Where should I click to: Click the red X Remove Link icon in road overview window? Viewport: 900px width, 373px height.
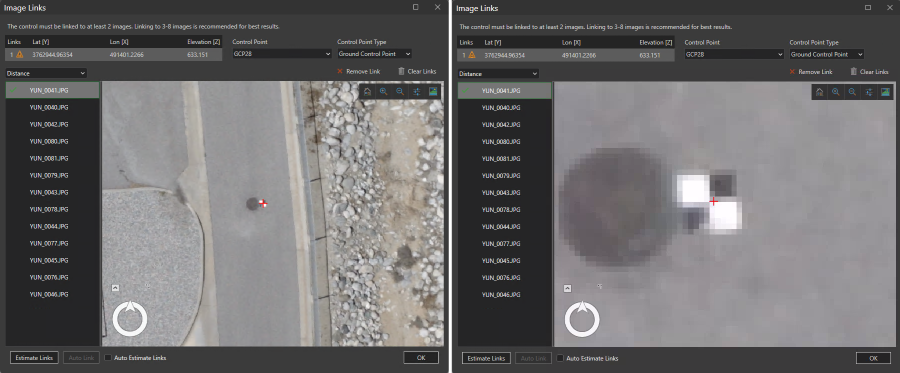click(340, 71)
